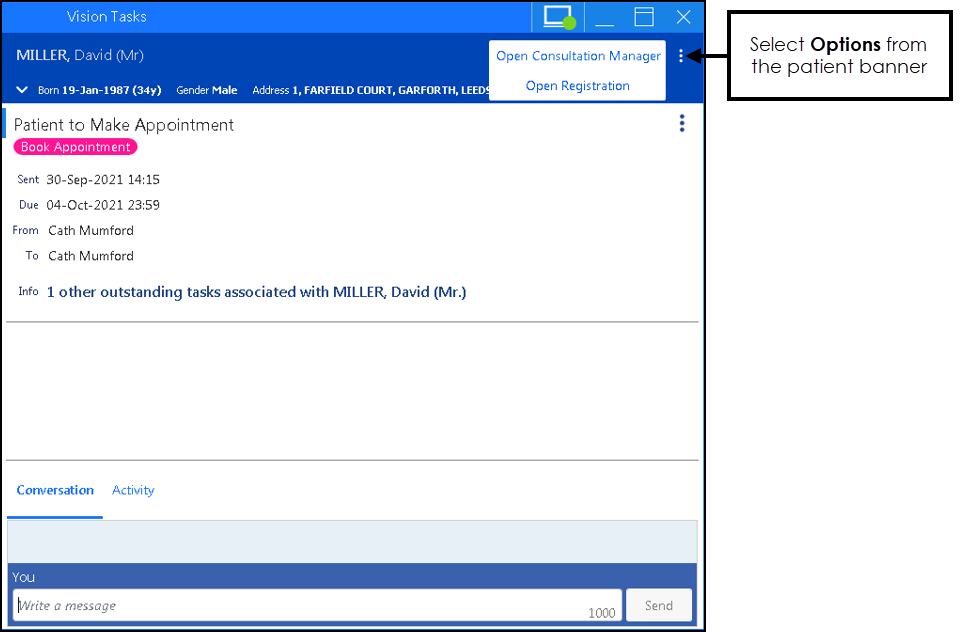Click the pink Book Appointment tag
Screen dimensions: 961x632
click(75, 147)
